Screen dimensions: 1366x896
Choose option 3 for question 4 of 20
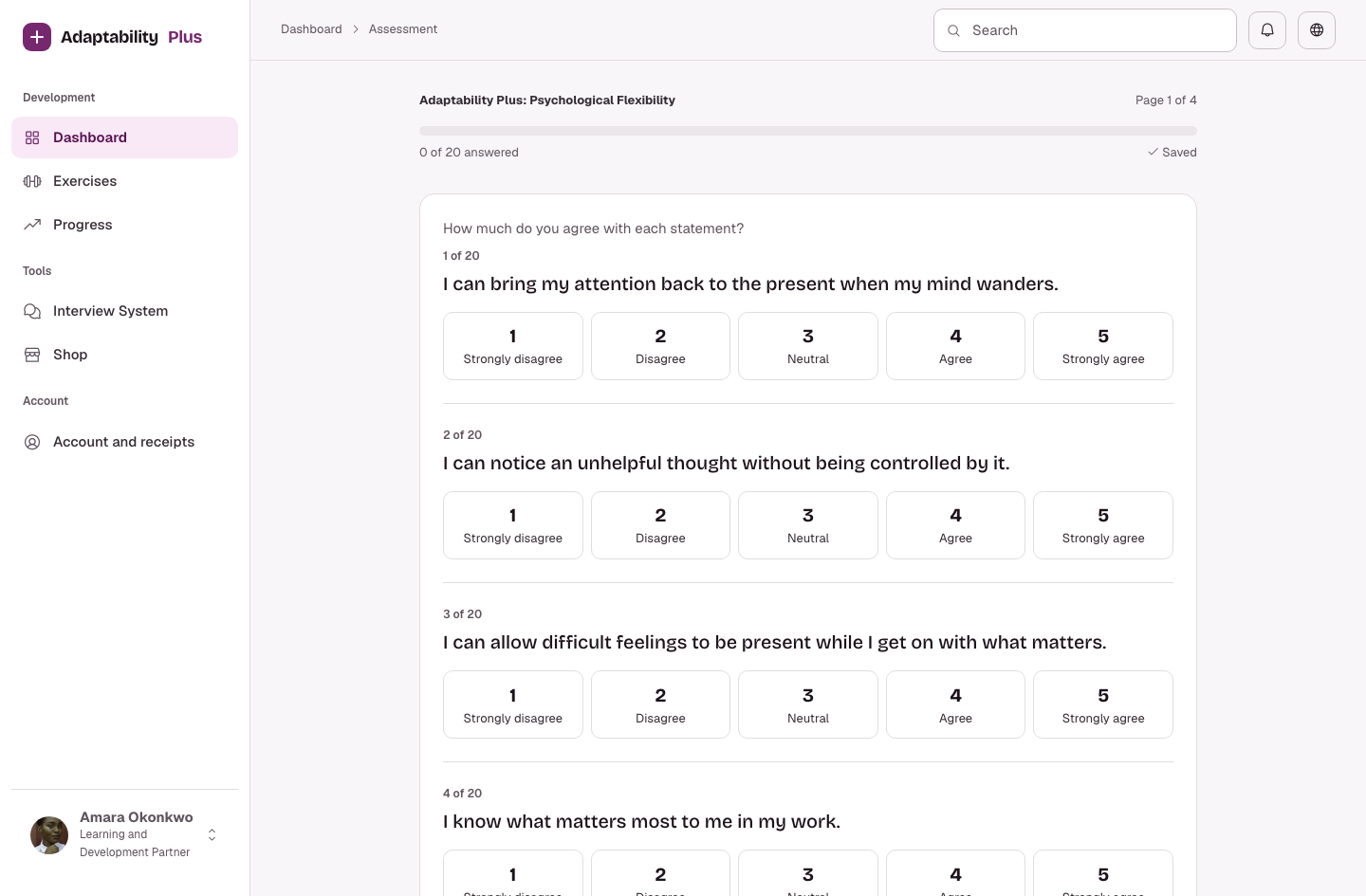808,873
